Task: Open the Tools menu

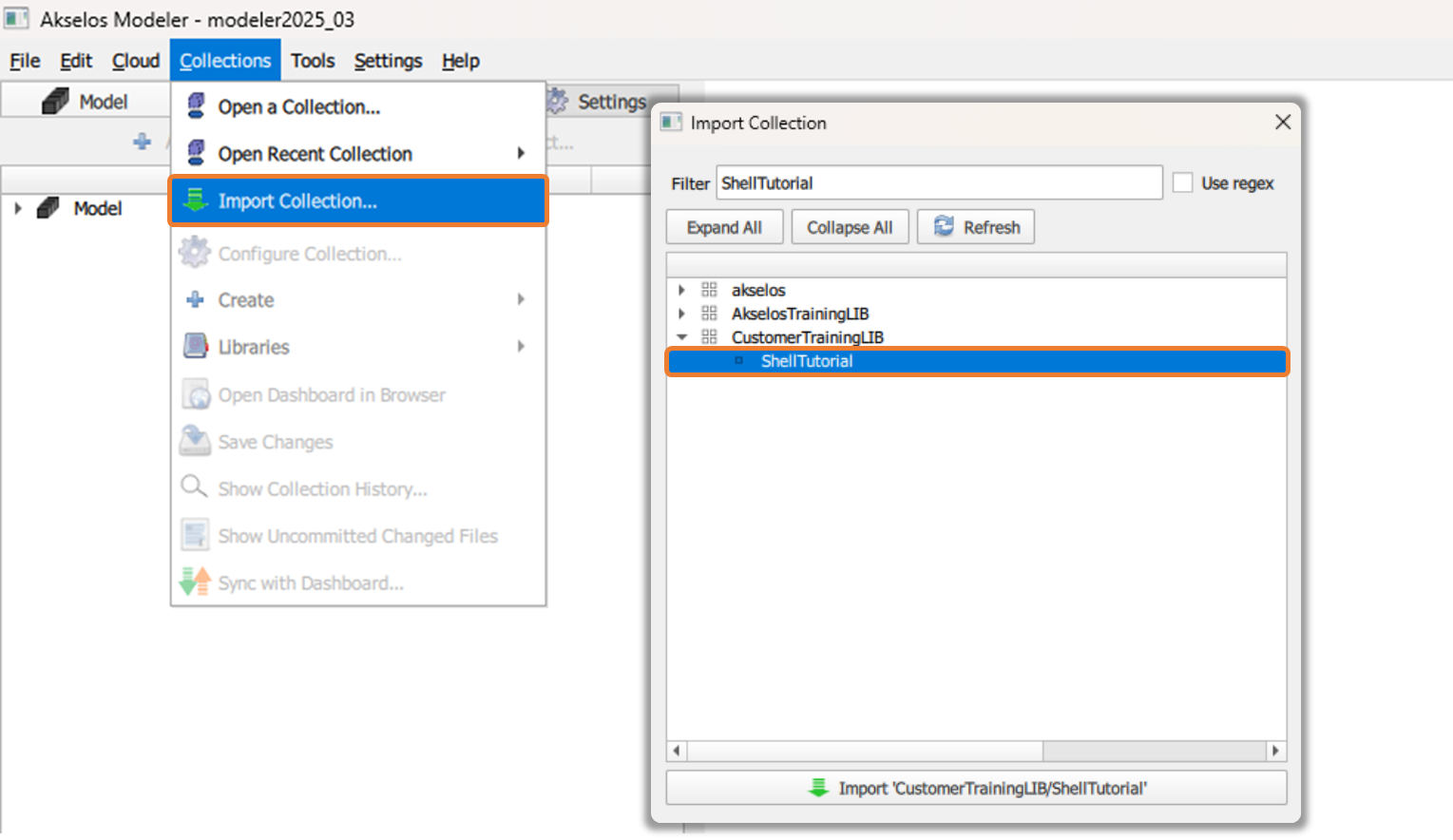Action: point(313,61)
